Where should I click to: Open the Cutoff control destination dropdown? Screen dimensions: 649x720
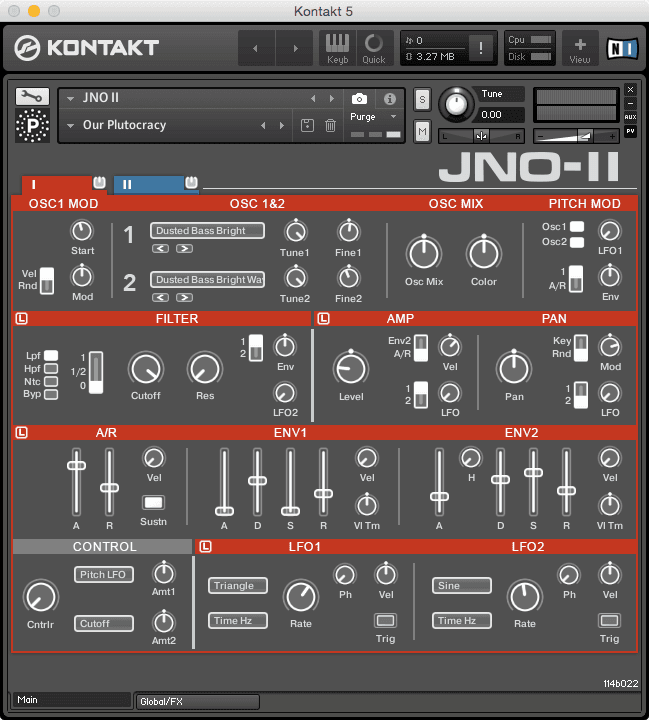click(x=104, y=623)
